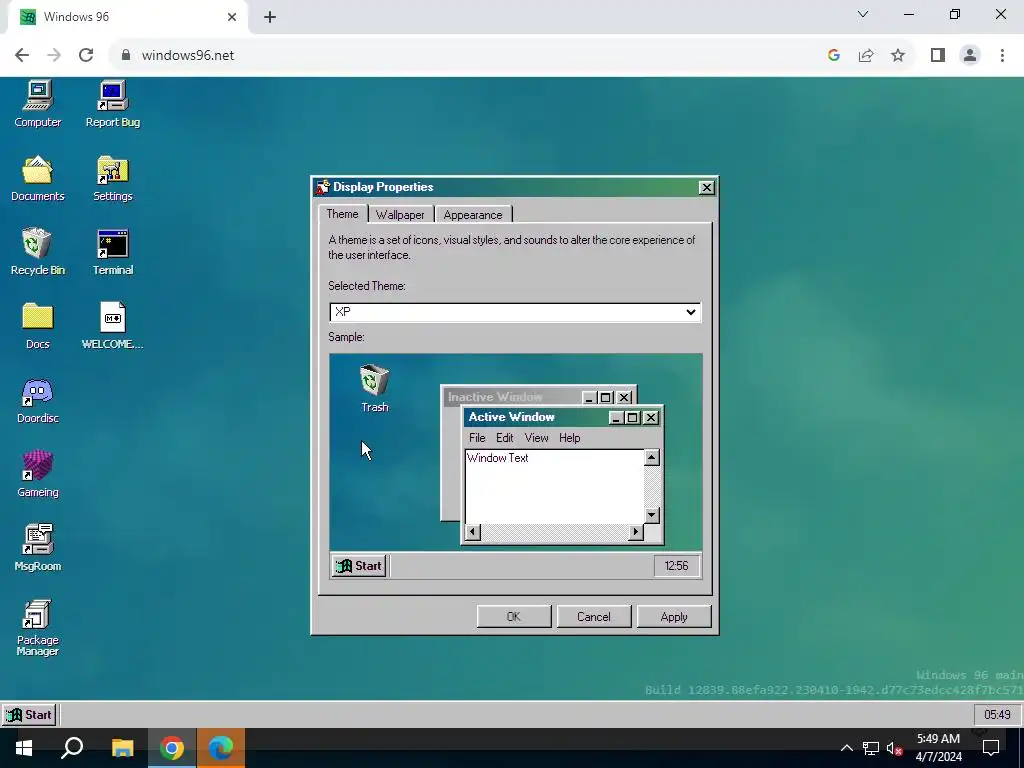Viewport: 1024px width, 768px height.
Task: Open Chrome three-dot menu
Action: pos(1002,56)
